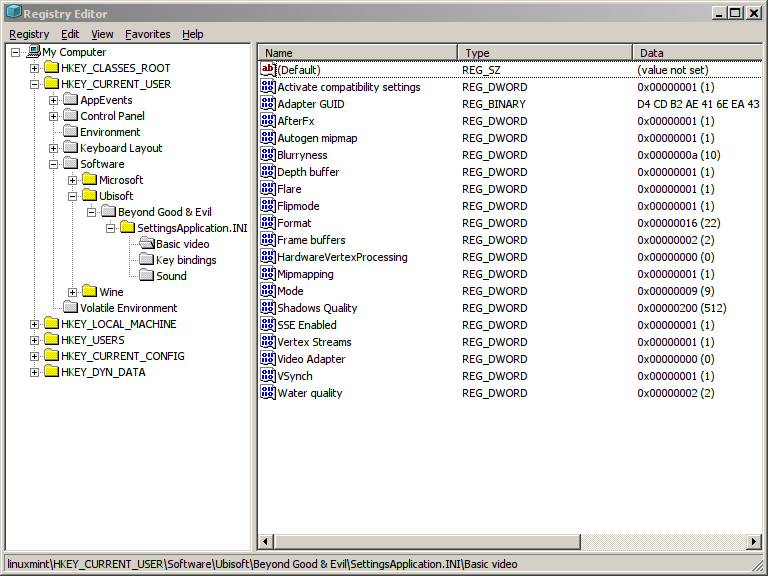Click the Shadows Quality data 0x00000200 (512)
Image resolution: width=768 pixels, height=576 pixels.
click(681, 308)
